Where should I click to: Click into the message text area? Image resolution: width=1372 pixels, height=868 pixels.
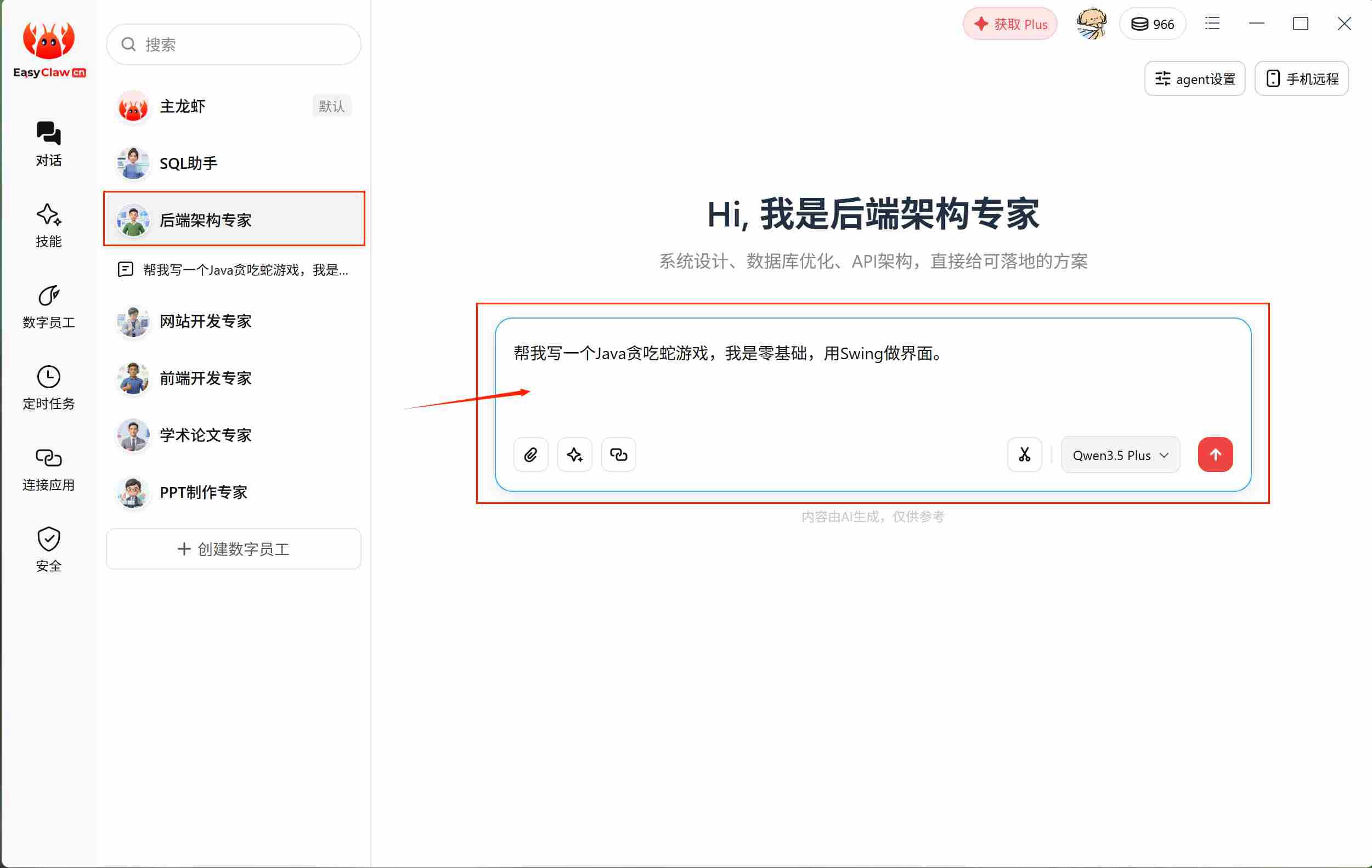[x=873, y=376]
